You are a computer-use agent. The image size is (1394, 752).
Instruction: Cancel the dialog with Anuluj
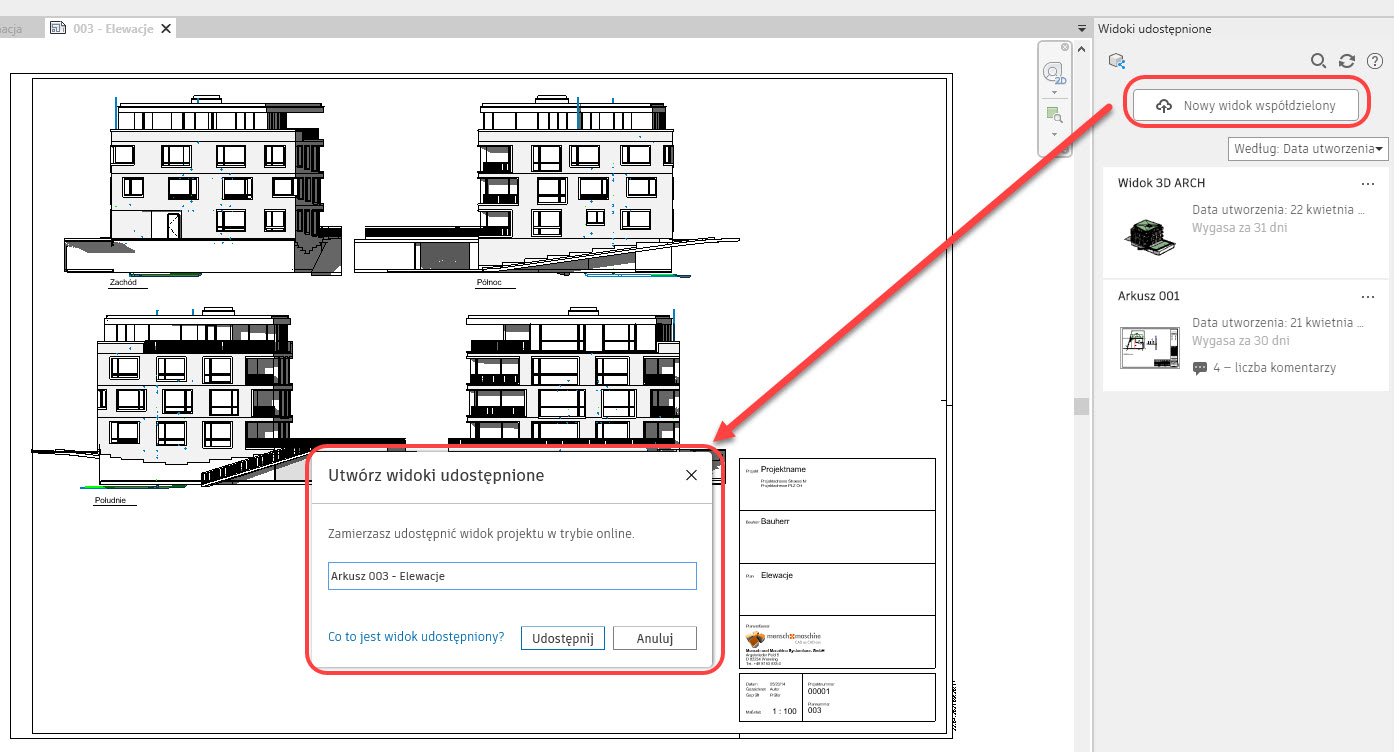point(654,638)
